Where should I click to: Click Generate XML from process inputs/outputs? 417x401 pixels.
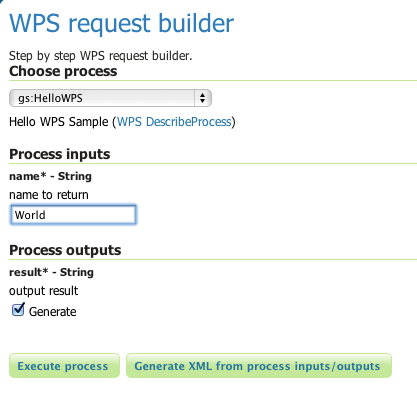259,366
